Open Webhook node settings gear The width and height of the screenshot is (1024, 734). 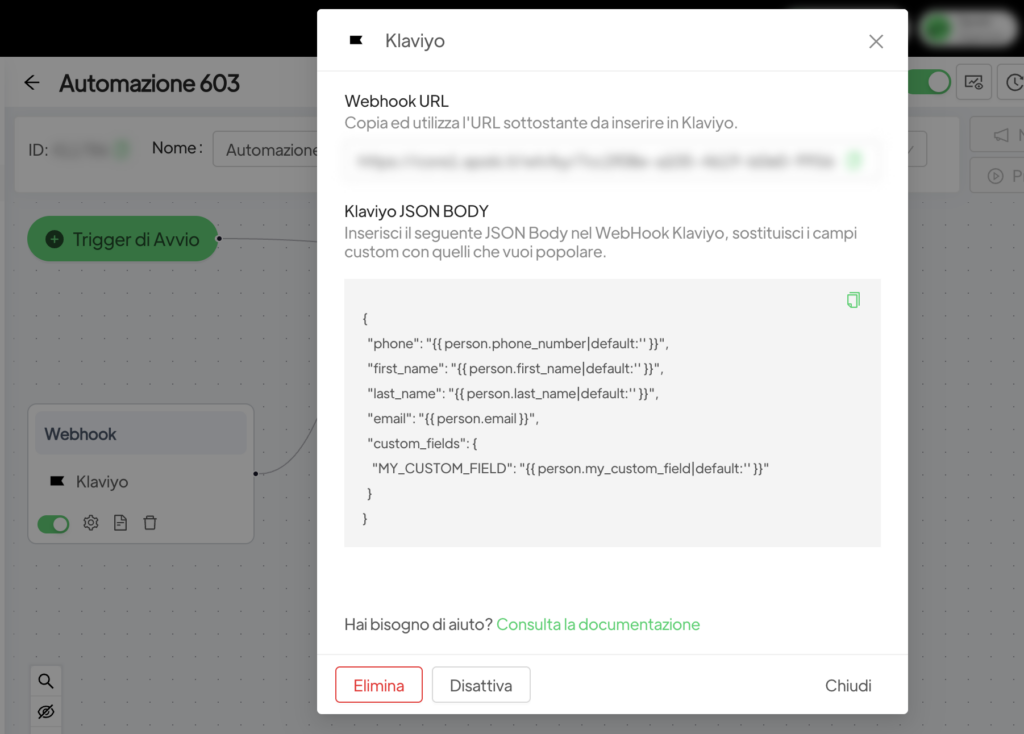tap(91, 523)
